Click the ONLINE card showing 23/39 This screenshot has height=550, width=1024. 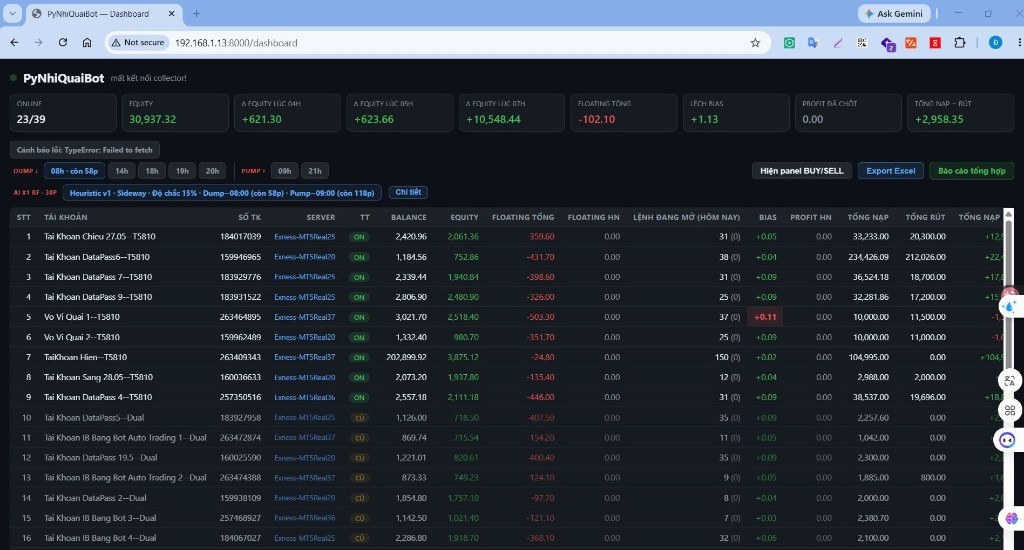pyautogui.click(x=63, y=113)
